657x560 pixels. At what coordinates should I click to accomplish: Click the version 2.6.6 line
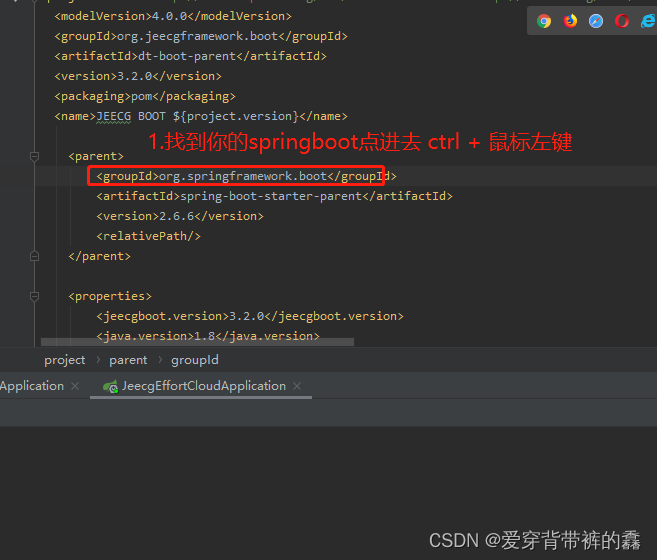point(180,216)
